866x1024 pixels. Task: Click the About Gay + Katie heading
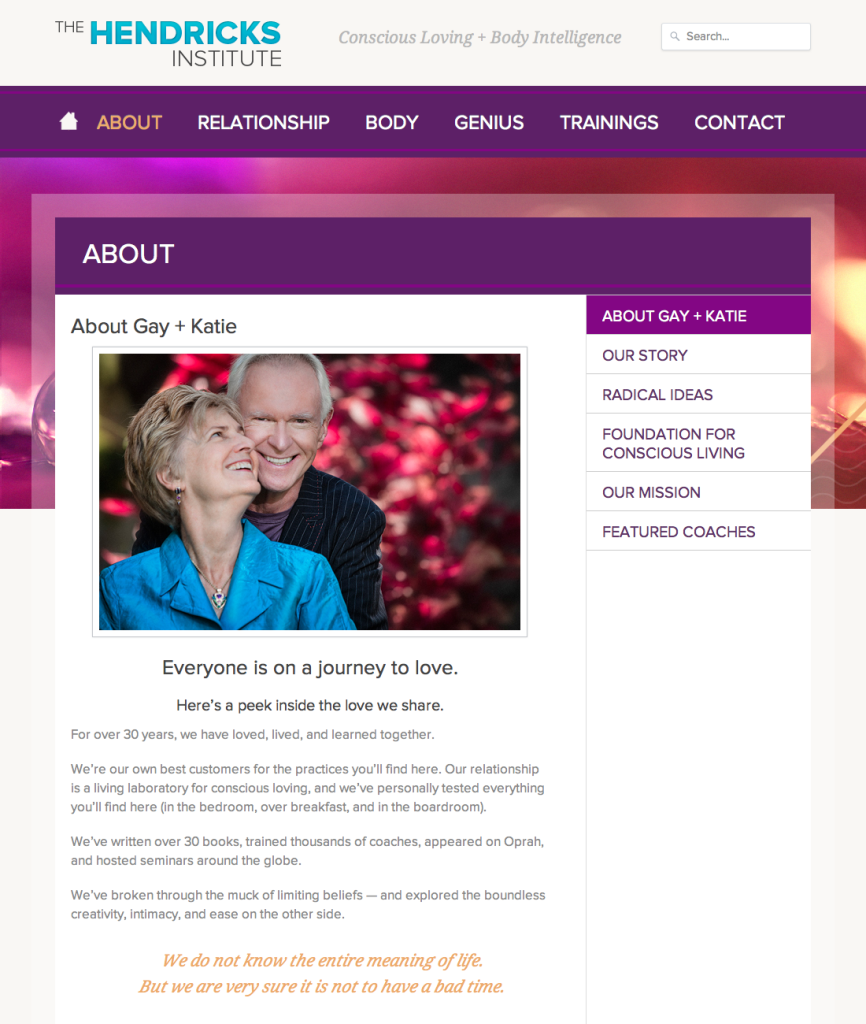pyautogui.click(x=153, y=326)
